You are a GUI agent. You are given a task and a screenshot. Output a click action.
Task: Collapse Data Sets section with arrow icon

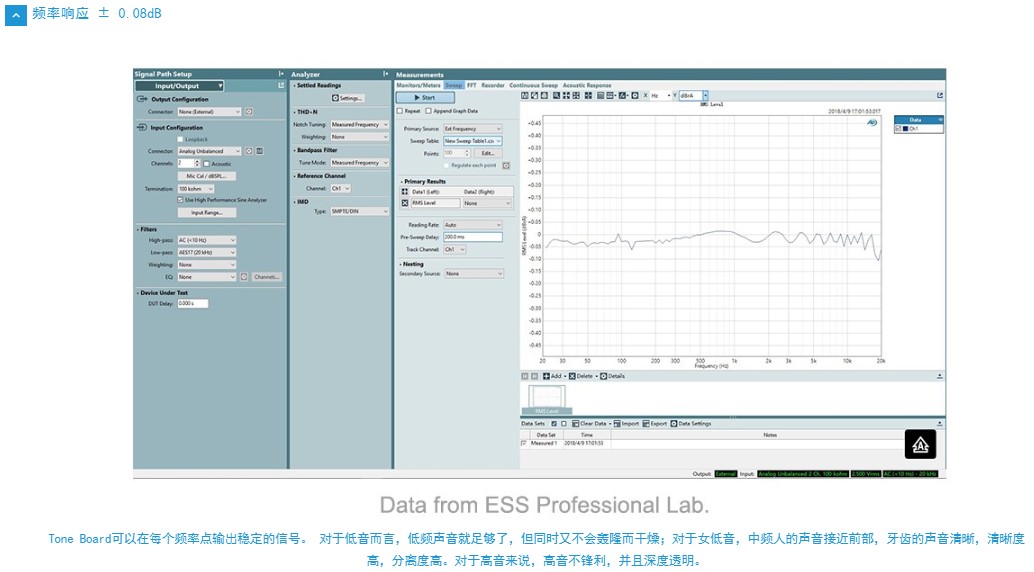pyautogui.click(x=940, y=424)
